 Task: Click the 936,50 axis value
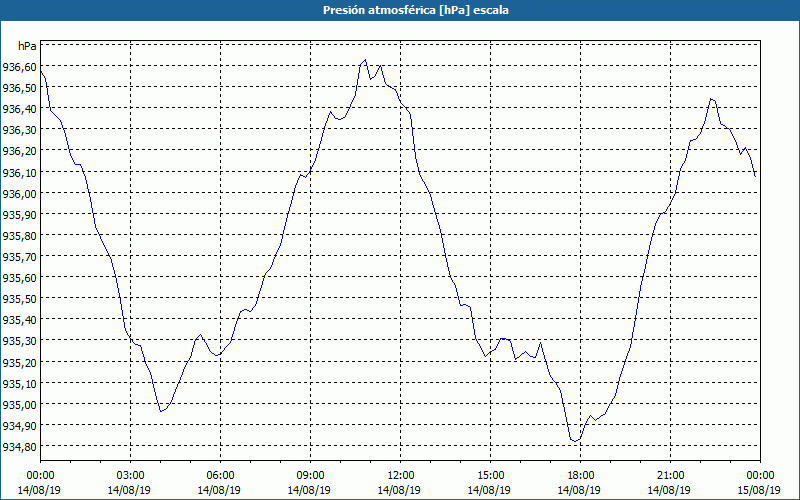(x=19, y=88)
